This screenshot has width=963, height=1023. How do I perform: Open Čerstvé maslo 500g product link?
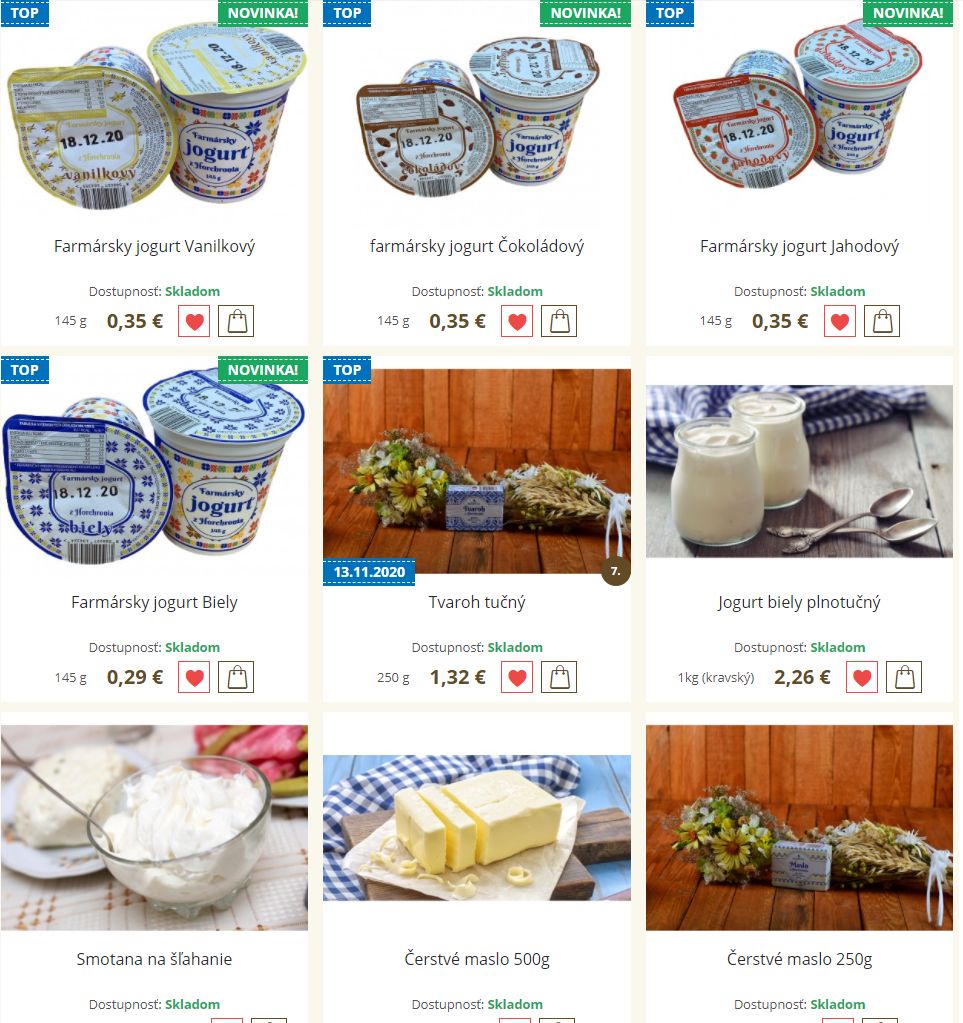(x=477, y=959)
